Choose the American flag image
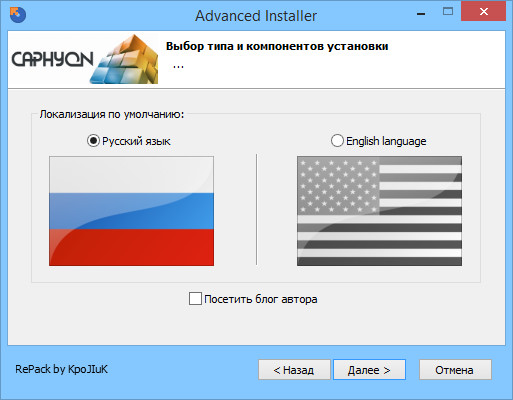Viewport: 513px width, 400px height. [x=379, y=211]
